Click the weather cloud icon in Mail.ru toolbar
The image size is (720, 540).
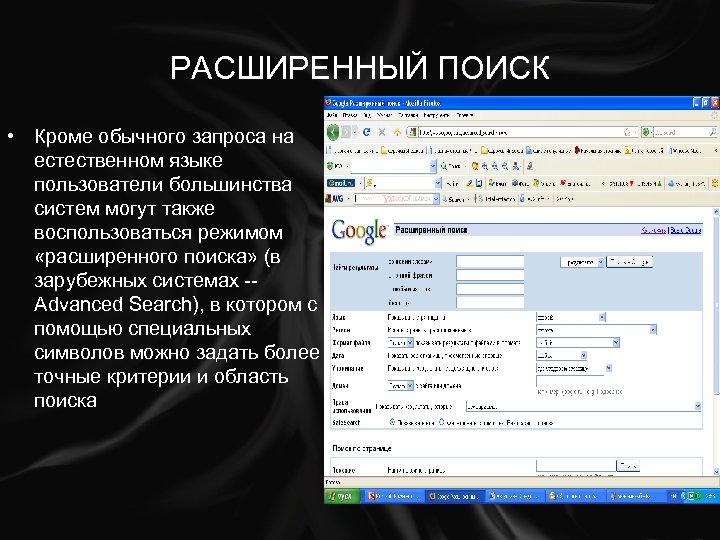click(672, 183)
